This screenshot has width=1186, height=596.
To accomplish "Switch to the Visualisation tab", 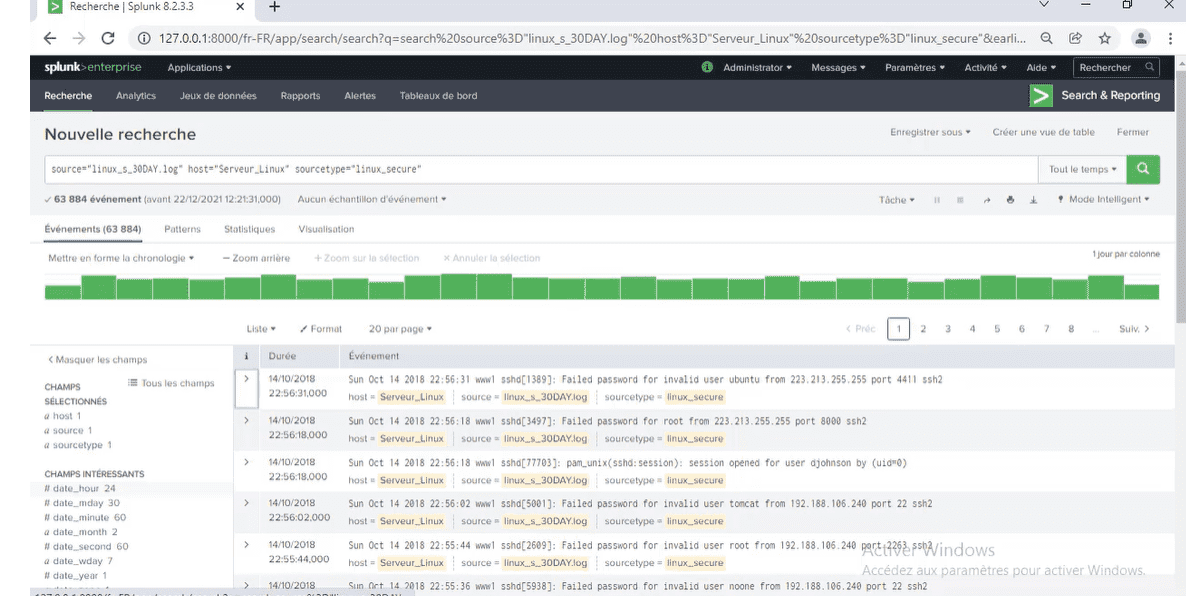I will click(326, 229).
